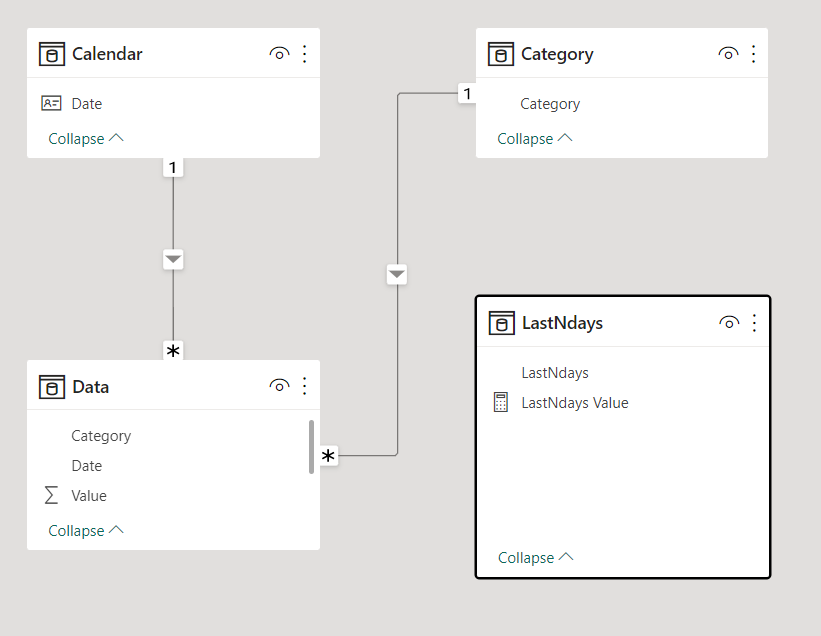Click the '1' cardinality marker beside Category
The width and height of the screenshot is (821, 636).
[x=467, y=94]
